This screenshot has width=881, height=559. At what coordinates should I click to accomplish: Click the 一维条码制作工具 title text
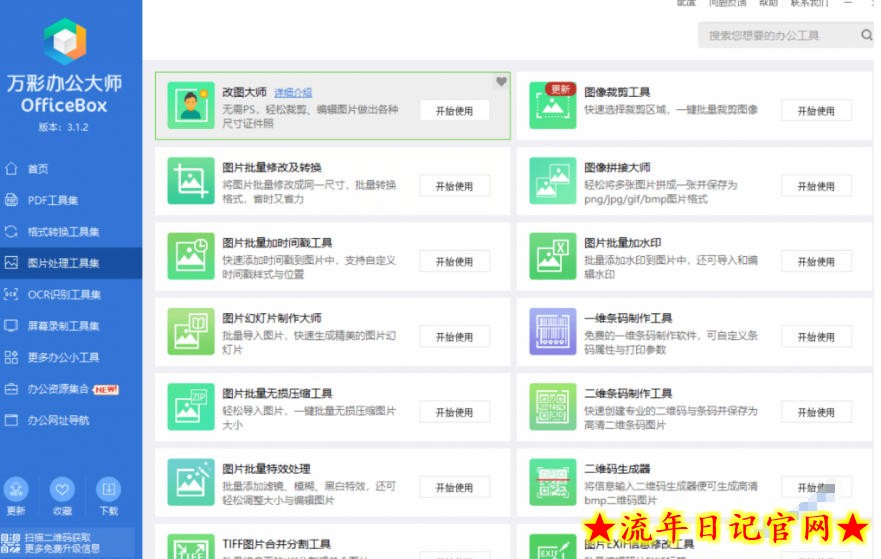(628, 318)
